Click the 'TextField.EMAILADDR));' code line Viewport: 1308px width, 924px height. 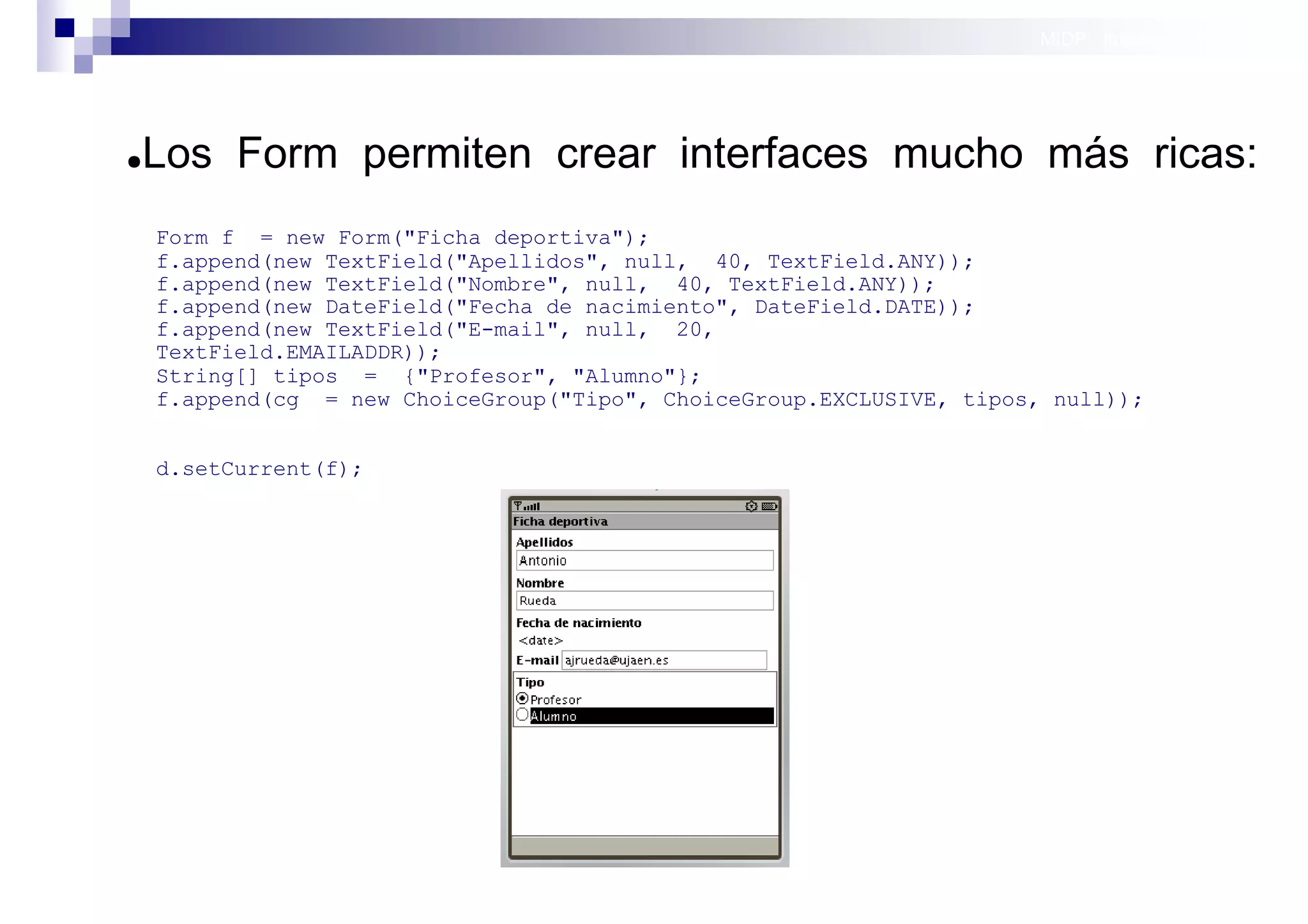pyautogui.click(x=298, y=352)
